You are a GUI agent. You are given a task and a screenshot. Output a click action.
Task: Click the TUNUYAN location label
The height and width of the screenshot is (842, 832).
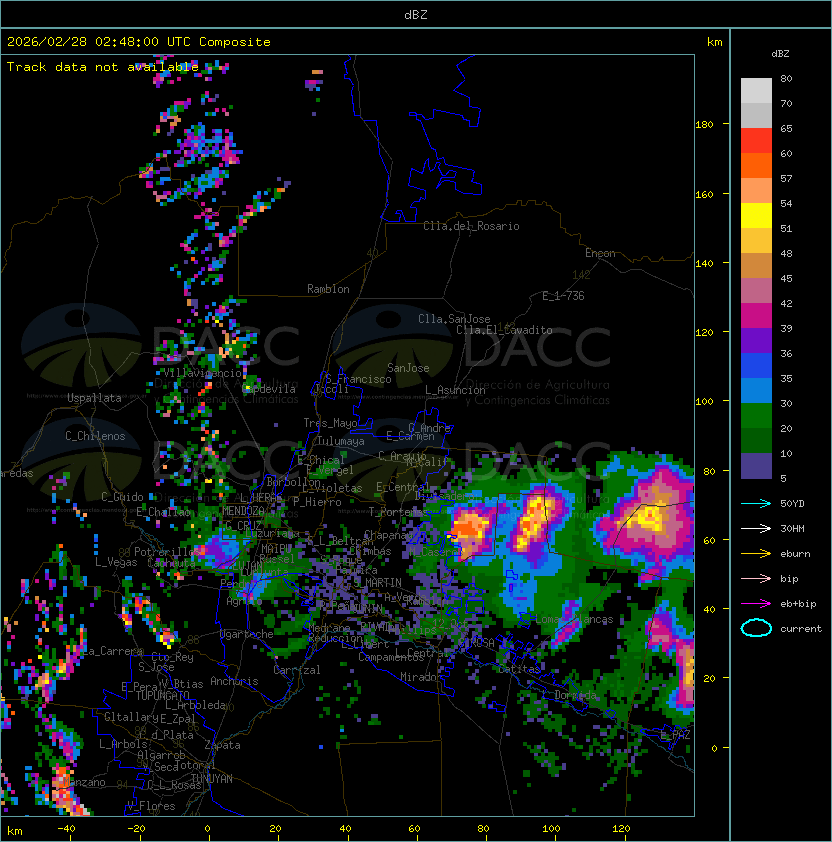pyautogui.click(x=212, y=779)
